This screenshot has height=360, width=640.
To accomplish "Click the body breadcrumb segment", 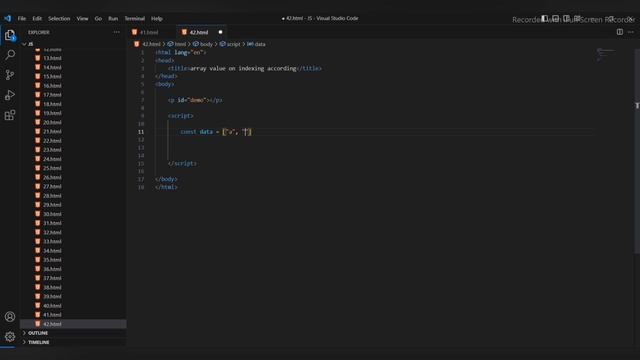I will pyautogui.click(x=203, y=44).
